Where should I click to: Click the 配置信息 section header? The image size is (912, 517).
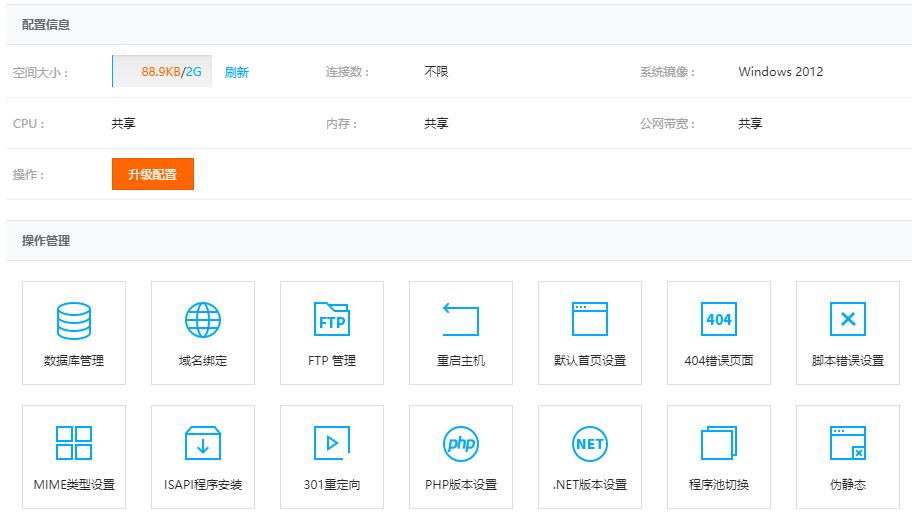click(x=46, y=24)
